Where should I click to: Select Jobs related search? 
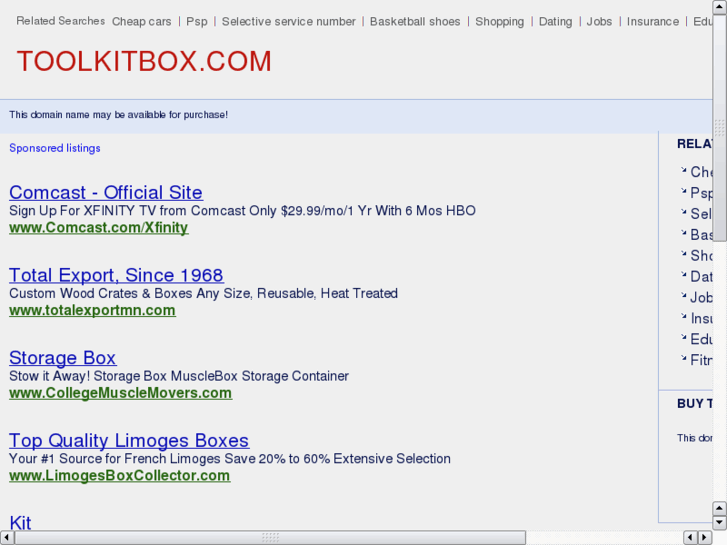click(x=599, y=21)
